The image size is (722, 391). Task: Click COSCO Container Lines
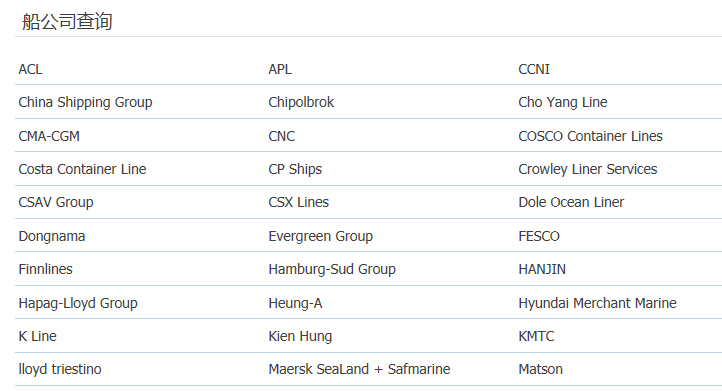tap(590, 136)
